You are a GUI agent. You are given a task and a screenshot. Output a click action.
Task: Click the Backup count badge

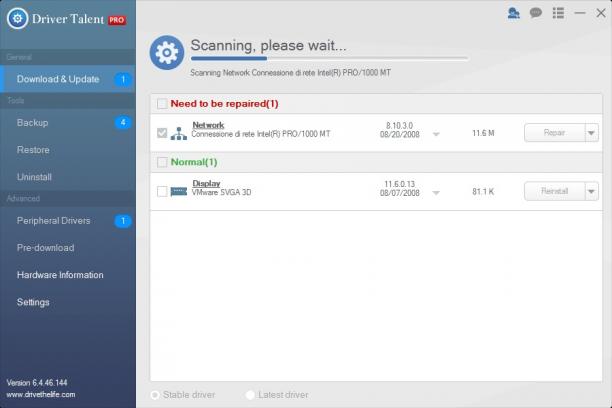[123, 123]
